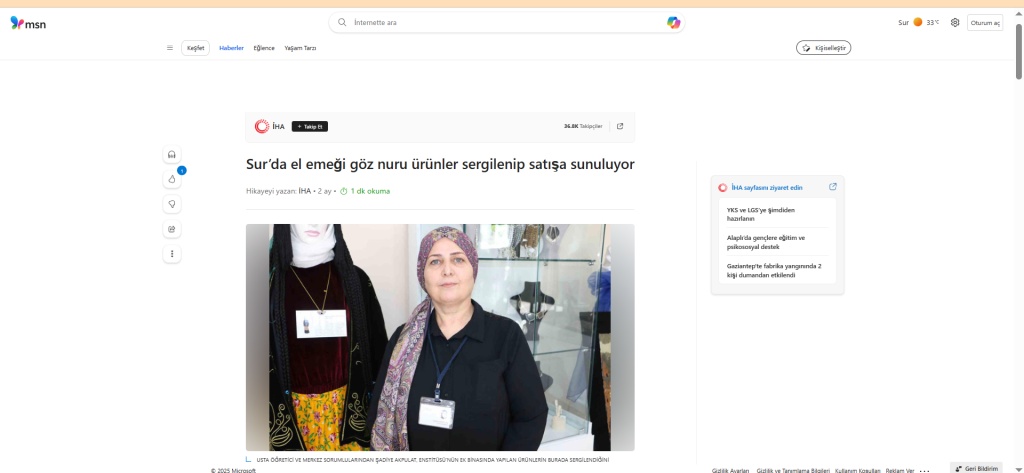Click the headphones listen icon
This screenshot has width=1024, height=473.
172,154
